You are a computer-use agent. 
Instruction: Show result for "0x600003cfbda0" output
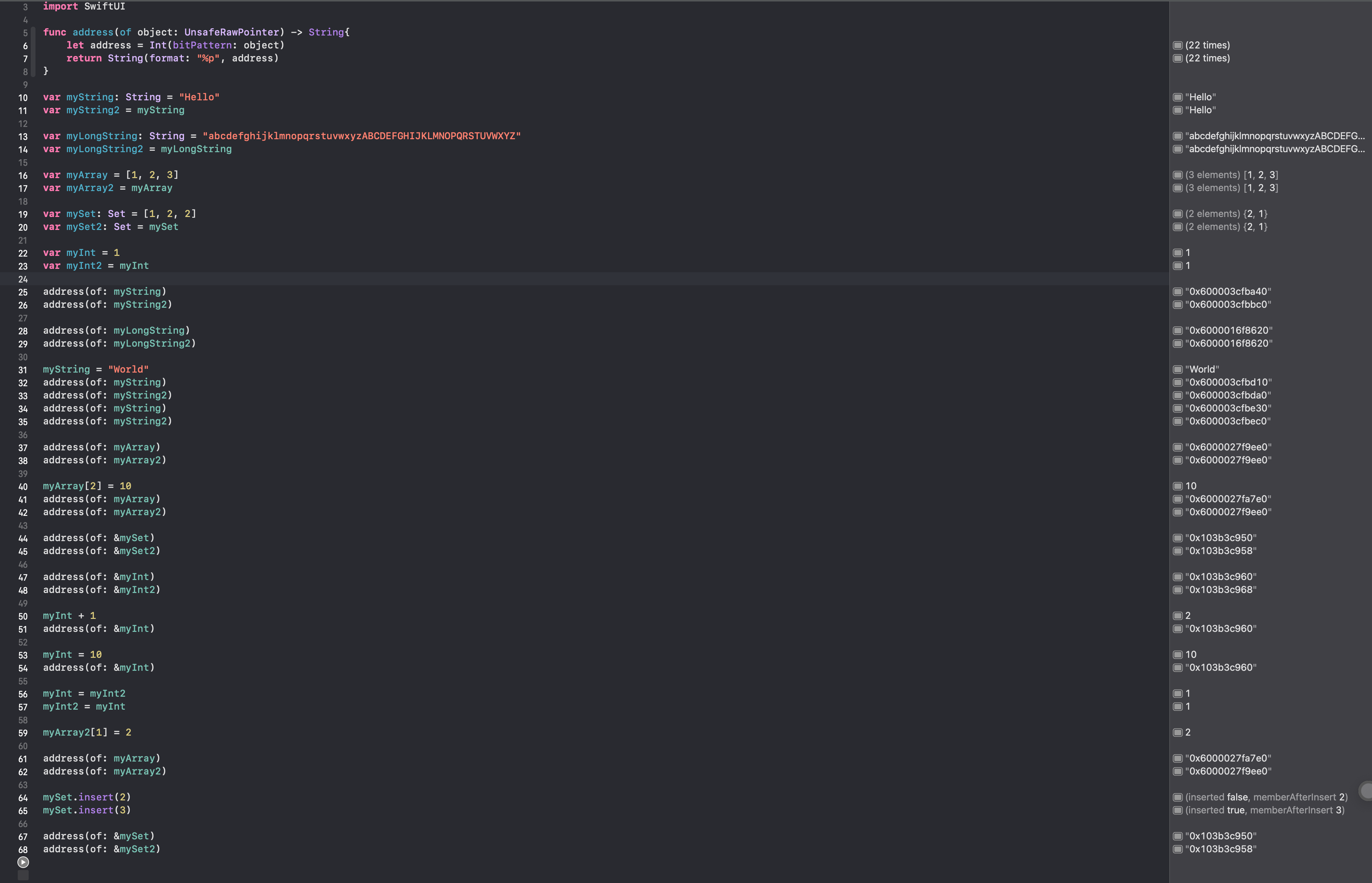pos(1177,395)
